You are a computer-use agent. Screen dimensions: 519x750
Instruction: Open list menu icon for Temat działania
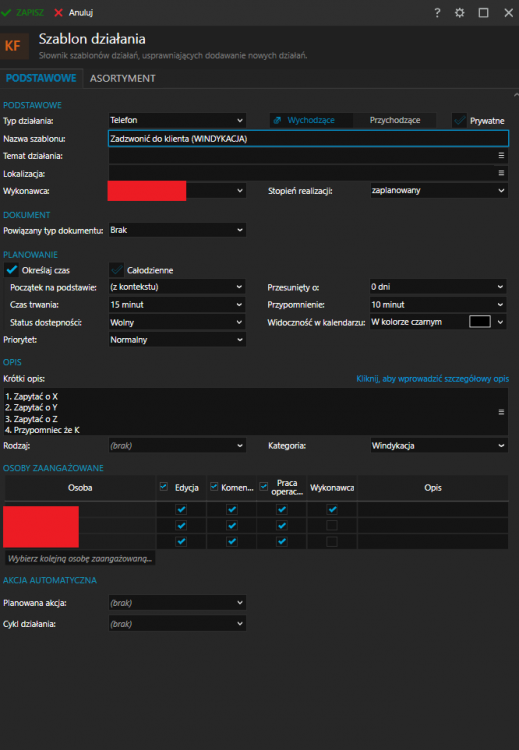[501, 155]
